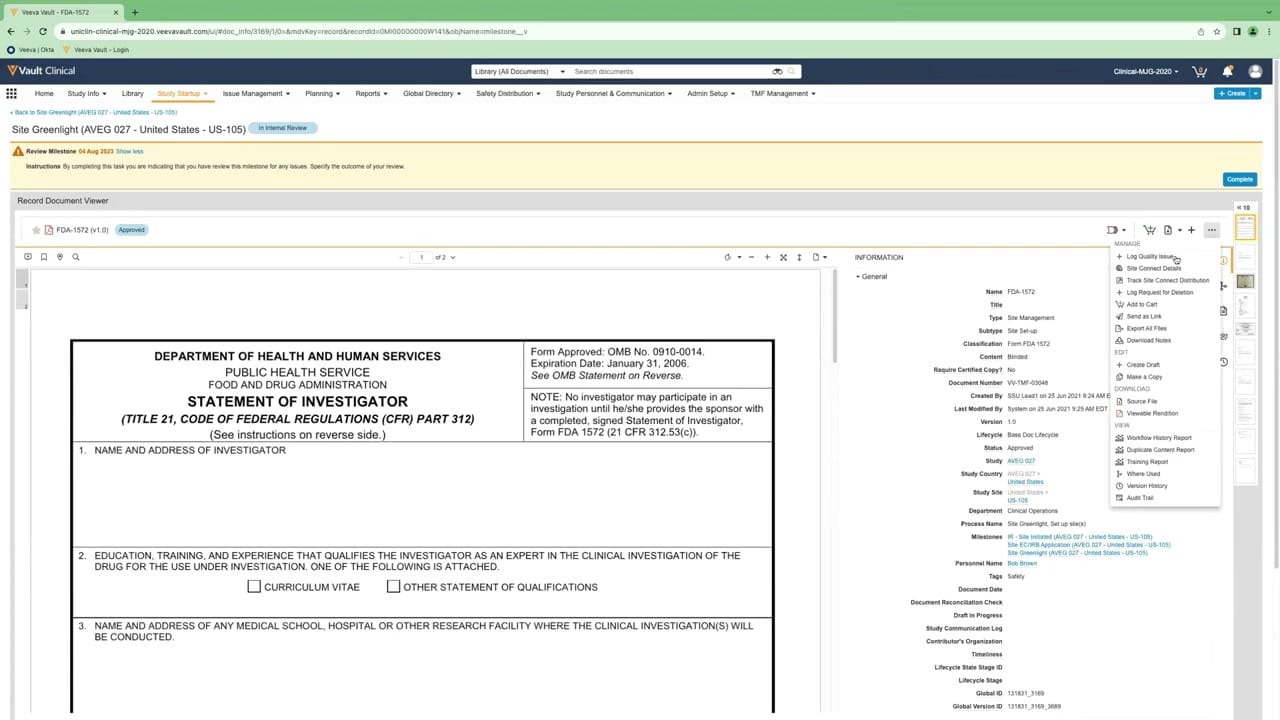Open the Safety Distribution menu
1280x720 pixels.
pyautogui.click(x=509, y=94)
